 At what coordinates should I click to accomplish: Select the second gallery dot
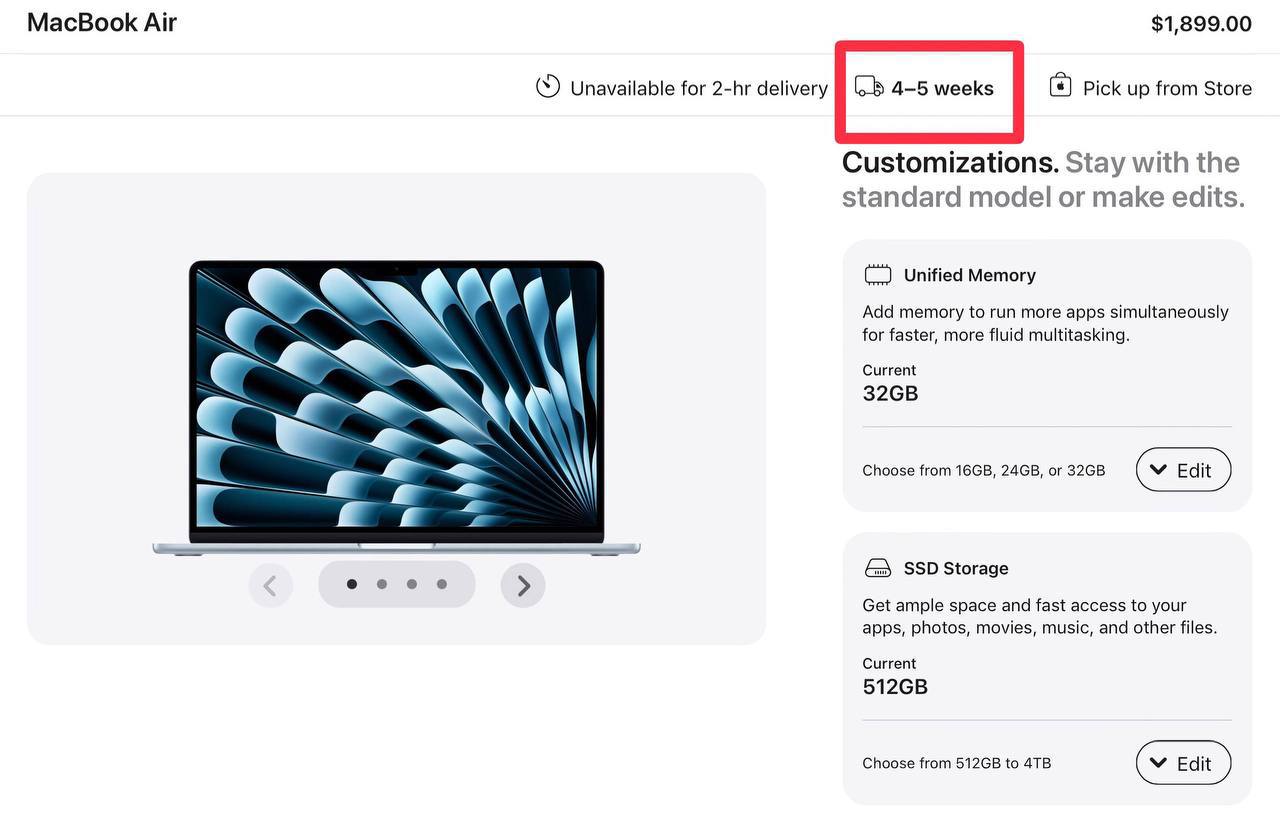pyautogui.click(x=381, y=584)
